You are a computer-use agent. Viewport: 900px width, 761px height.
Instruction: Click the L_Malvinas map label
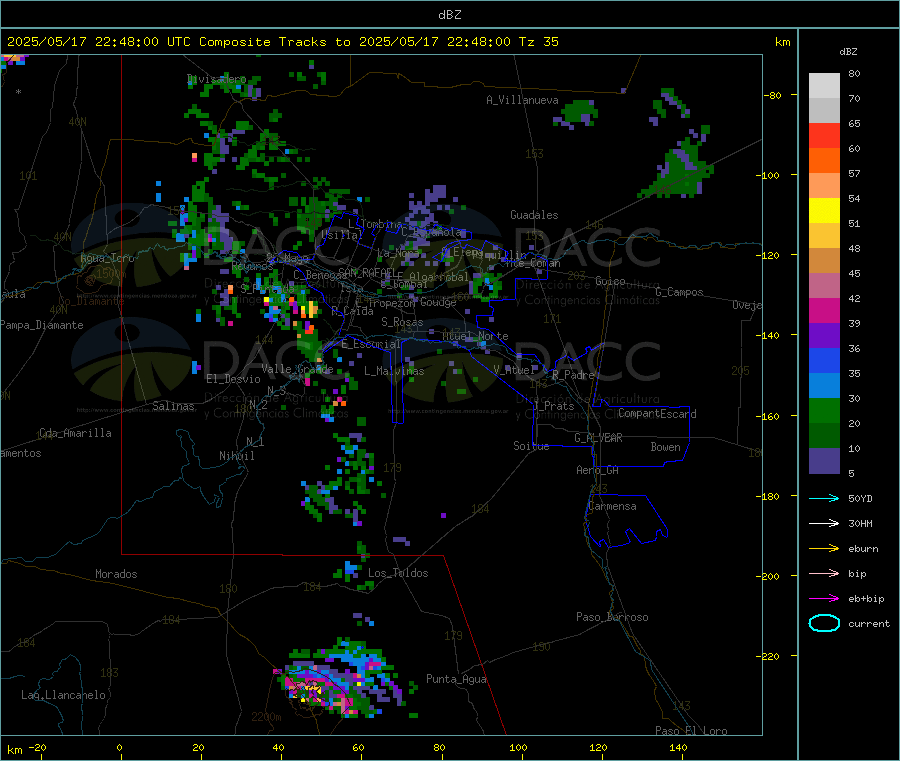coord(394,371)
